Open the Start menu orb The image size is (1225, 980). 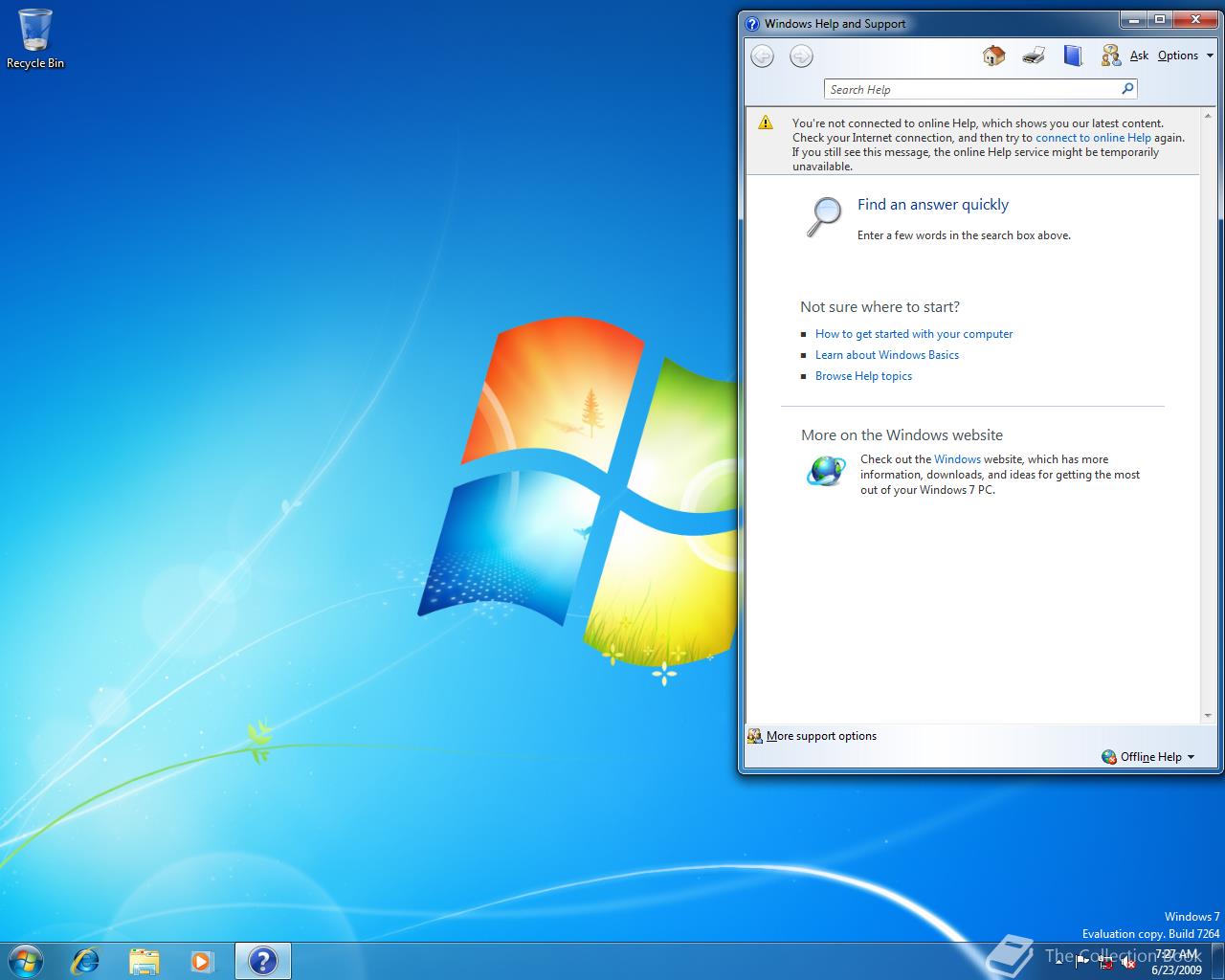point(25,960)
